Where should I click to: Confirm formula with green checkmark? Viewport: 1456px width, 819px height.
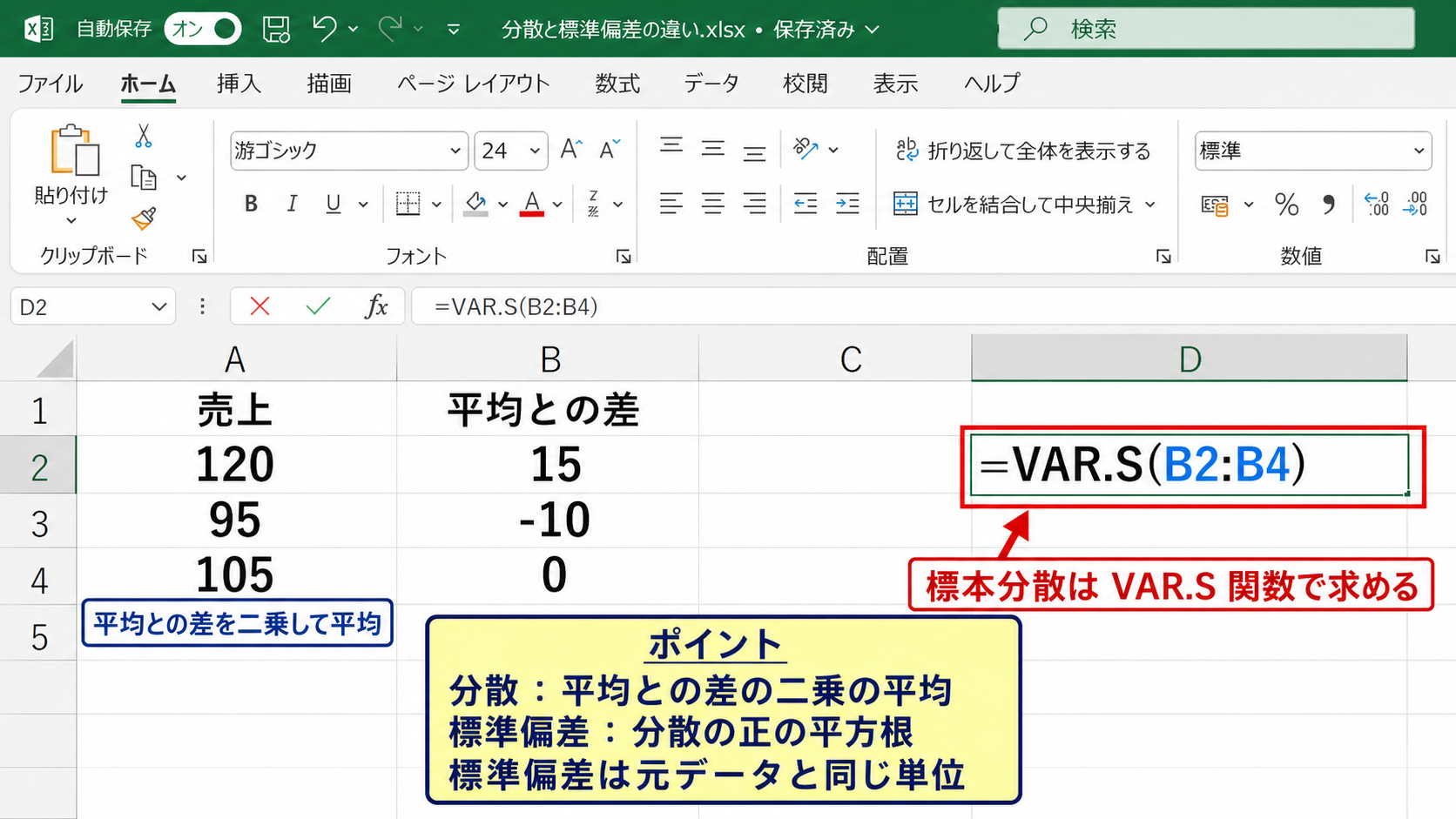[318, 306]
